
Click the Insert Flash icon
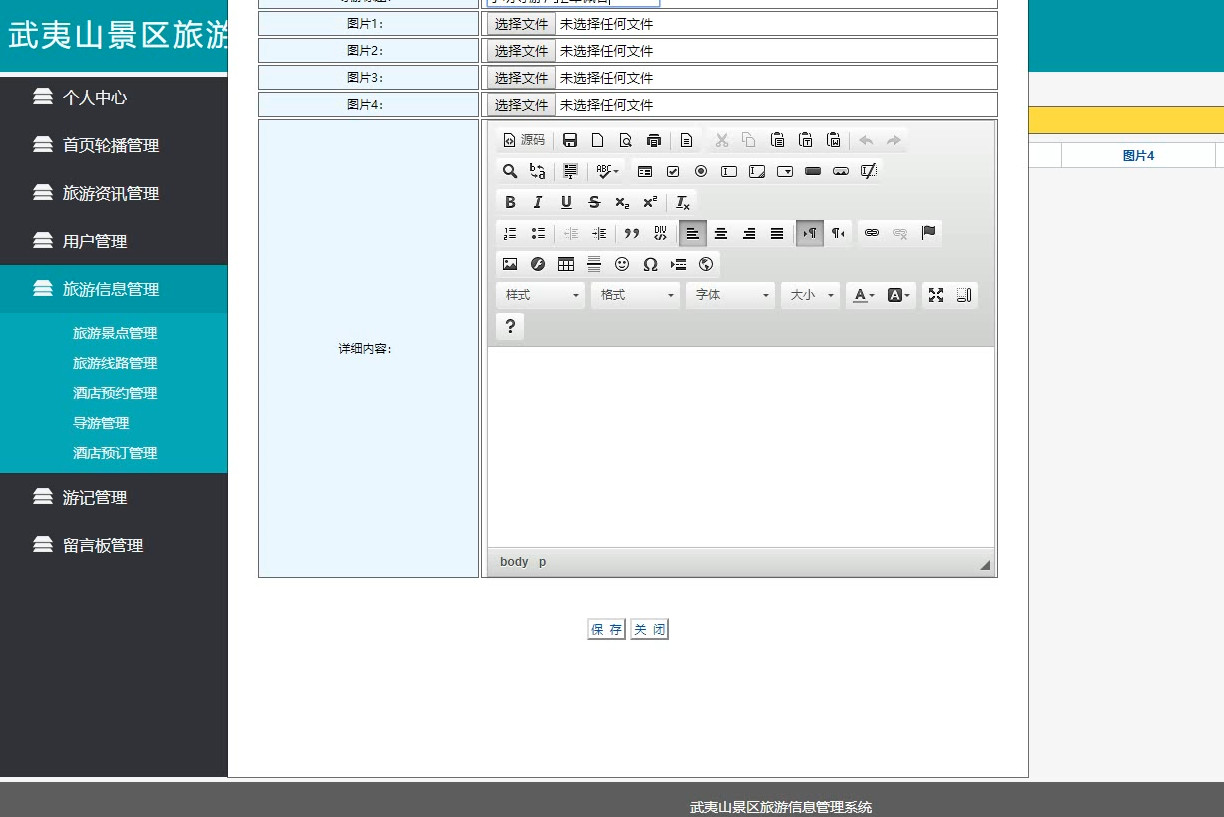coord(538,264)
